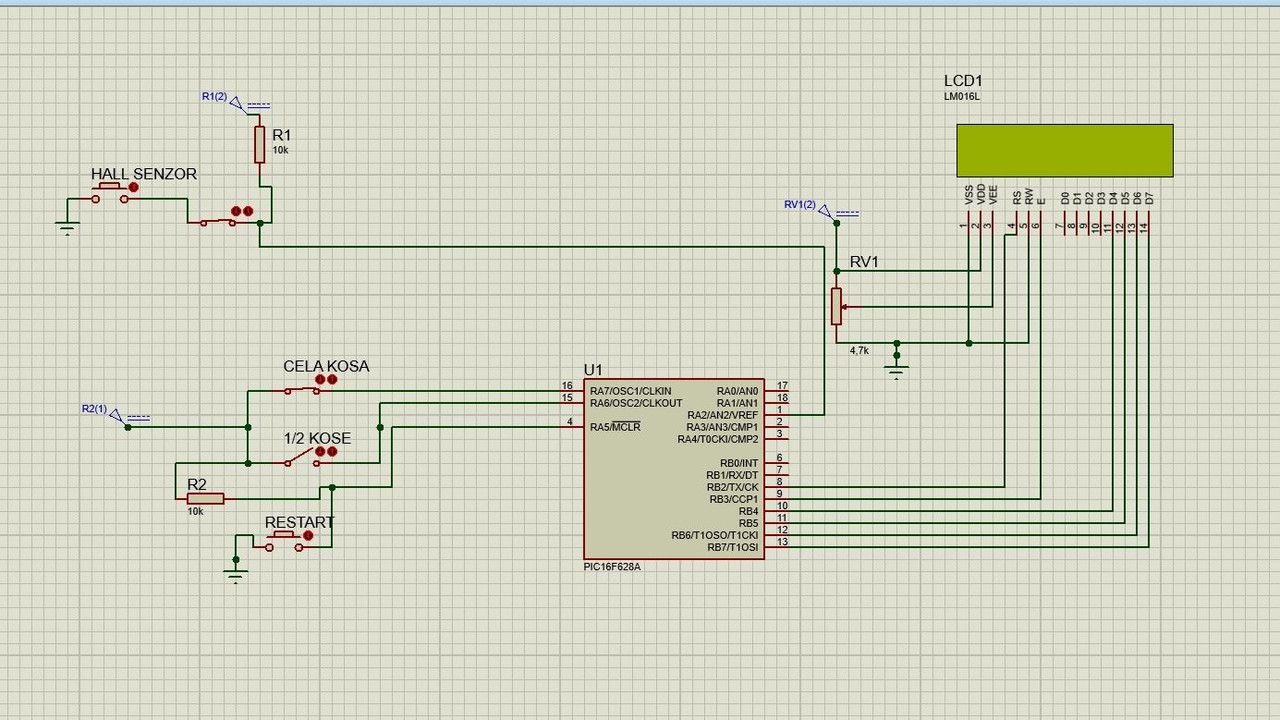Screen dimensions: 1280x720
Task: Select resistor R1 10k component
Action: click(x=259, y=144)
